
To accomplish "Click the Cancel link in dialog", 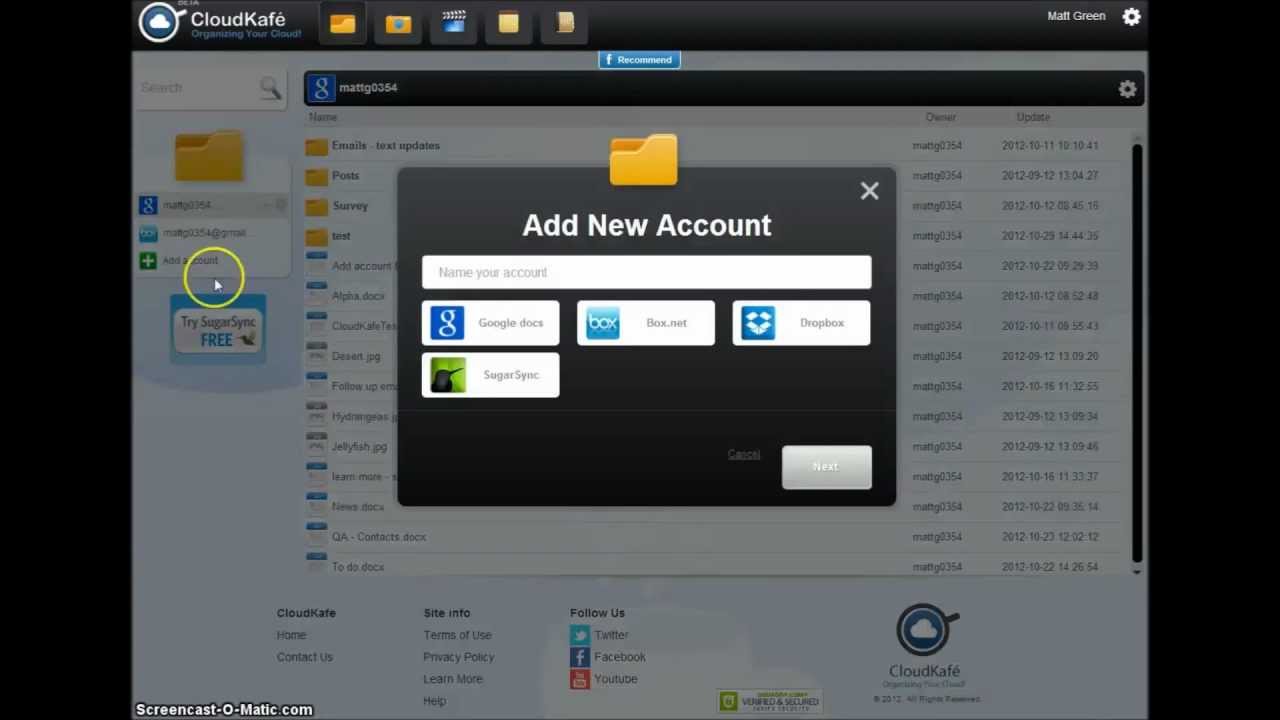I will (x=744, y=454).
